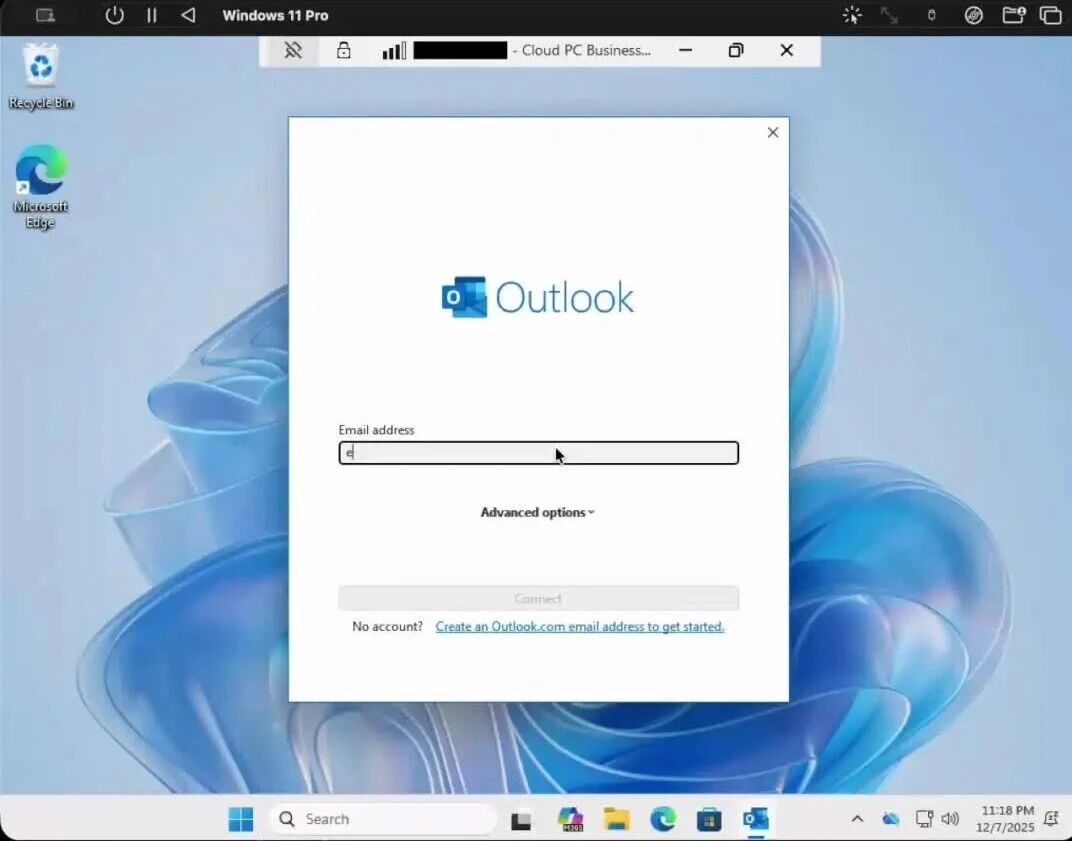Click the back triangle icon in VM toolbar
1072x841 pixels.
click(188, 15)
